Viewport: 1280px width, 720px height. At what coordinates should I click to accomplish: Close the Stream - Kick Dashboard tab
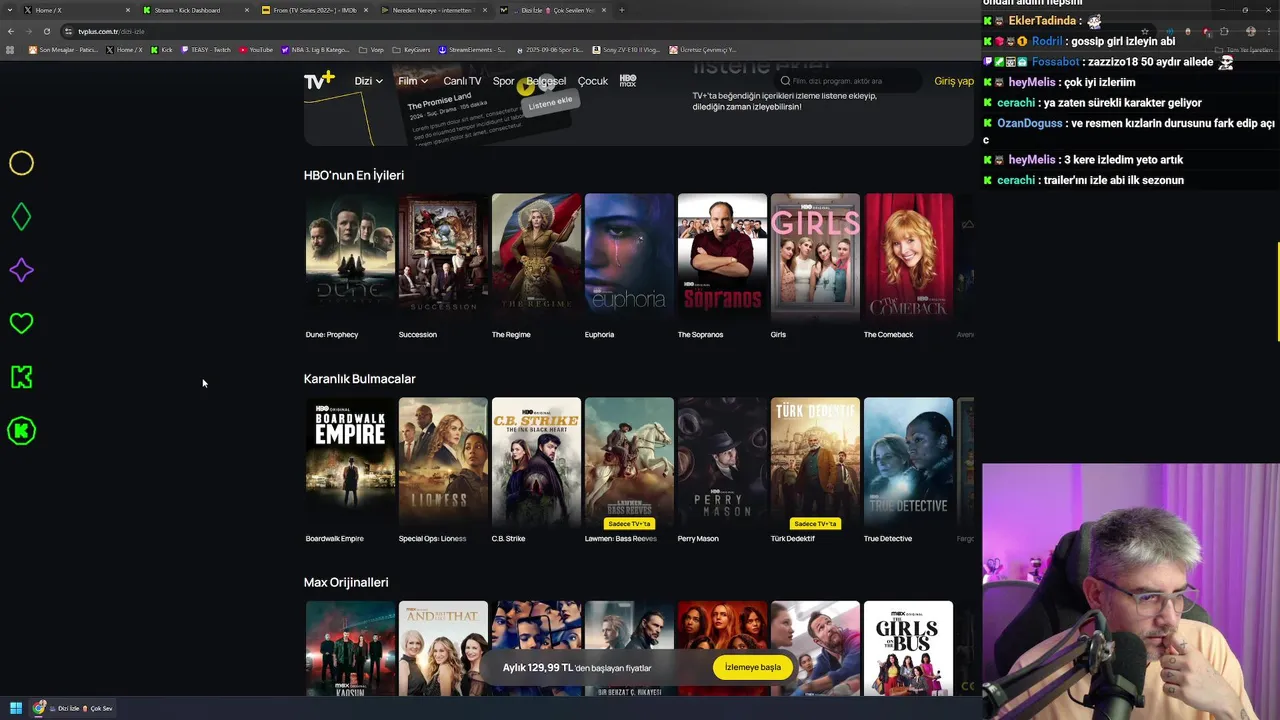pyautogui.click(x=246, y=10)
